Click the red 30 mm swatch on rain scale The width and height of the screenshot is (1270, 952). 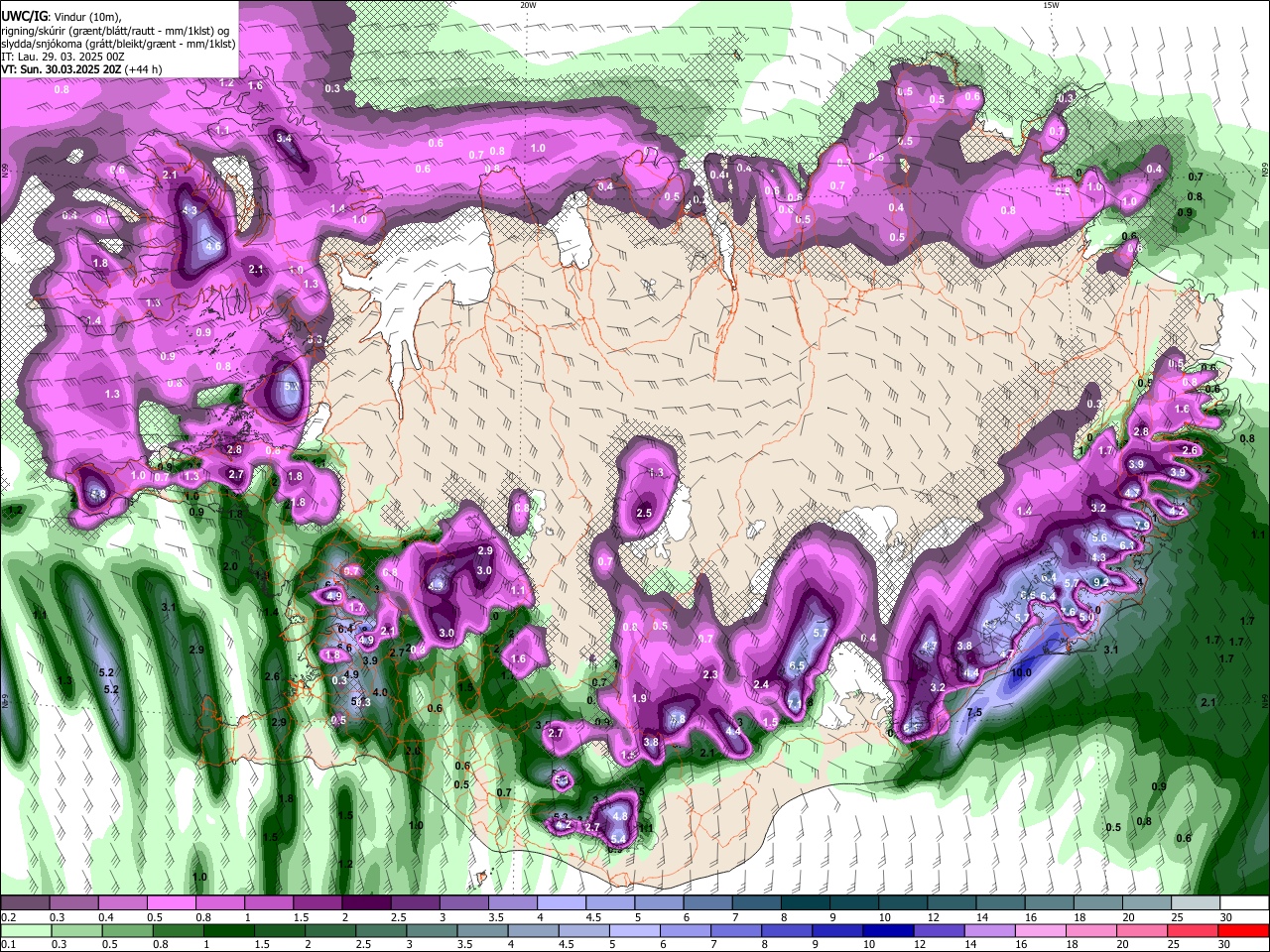coord(1243,931)
